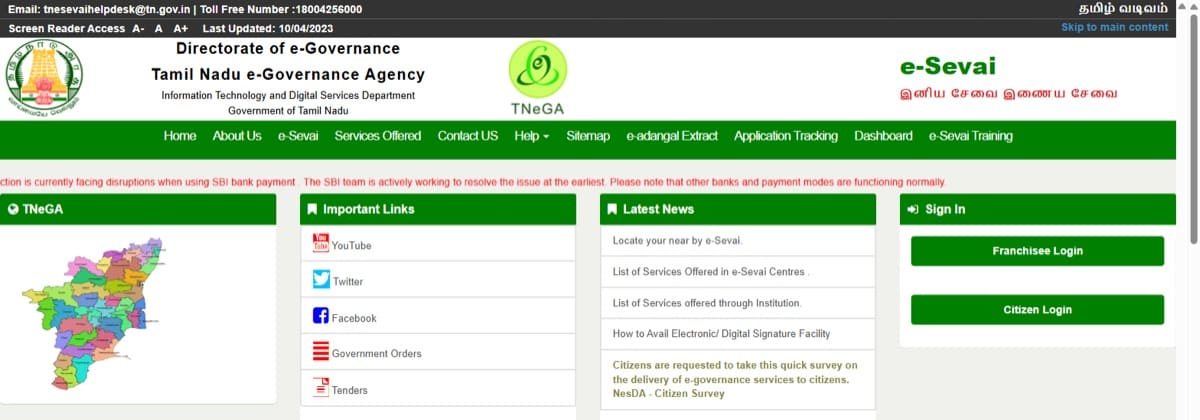Open the Tamil Nadu districts map
The height and width of the screenshot is (420, 1200).
93,313
